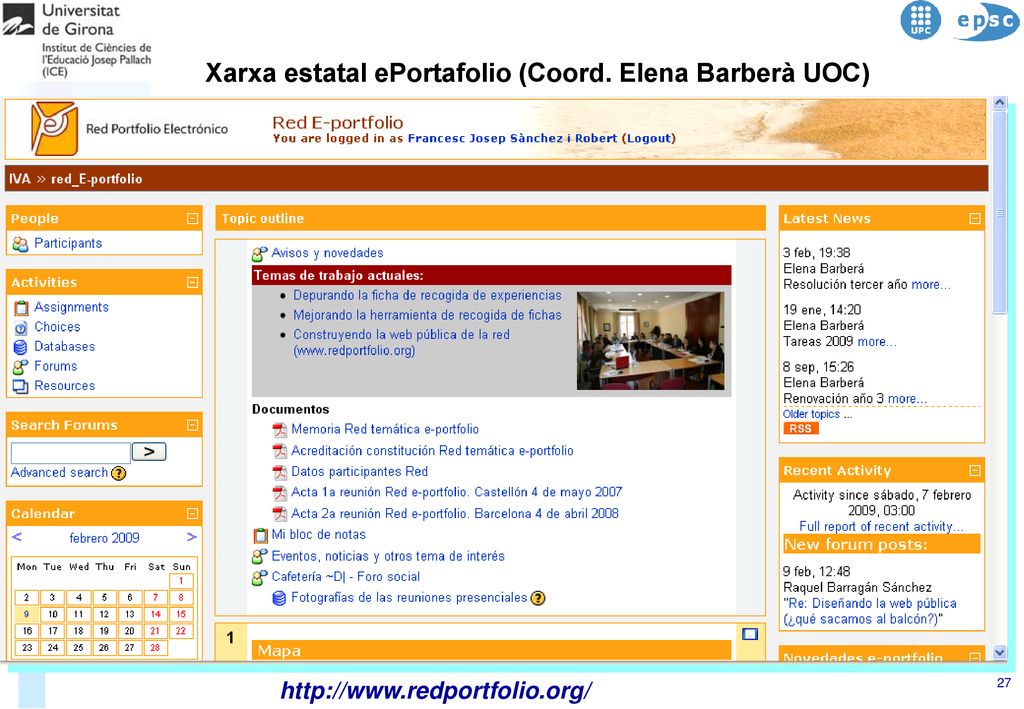Click the Logout link

648,138
